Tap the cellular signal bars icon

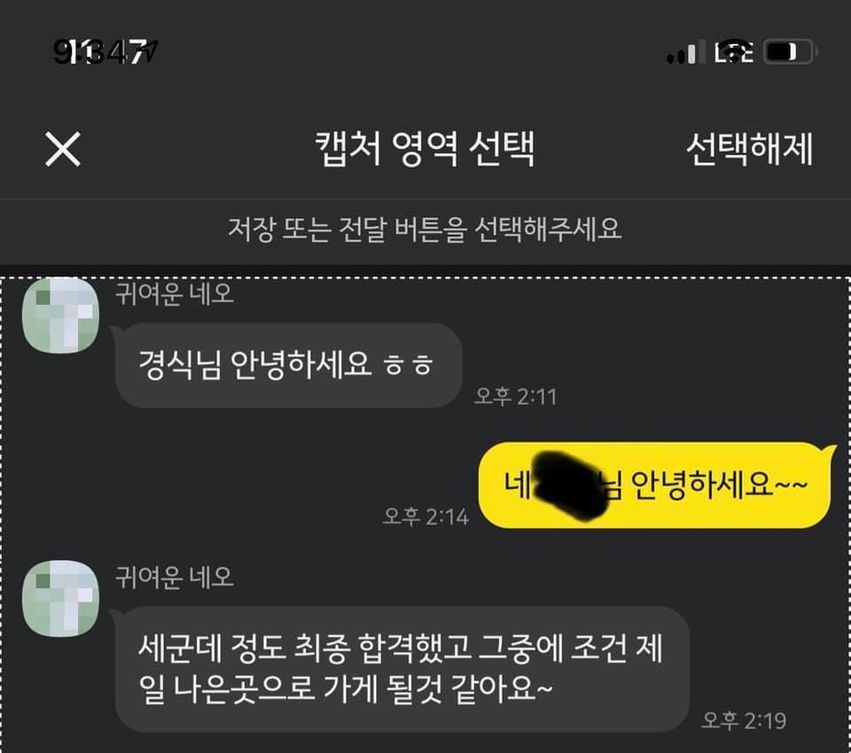pyautogui.click(x=682, y=53)
